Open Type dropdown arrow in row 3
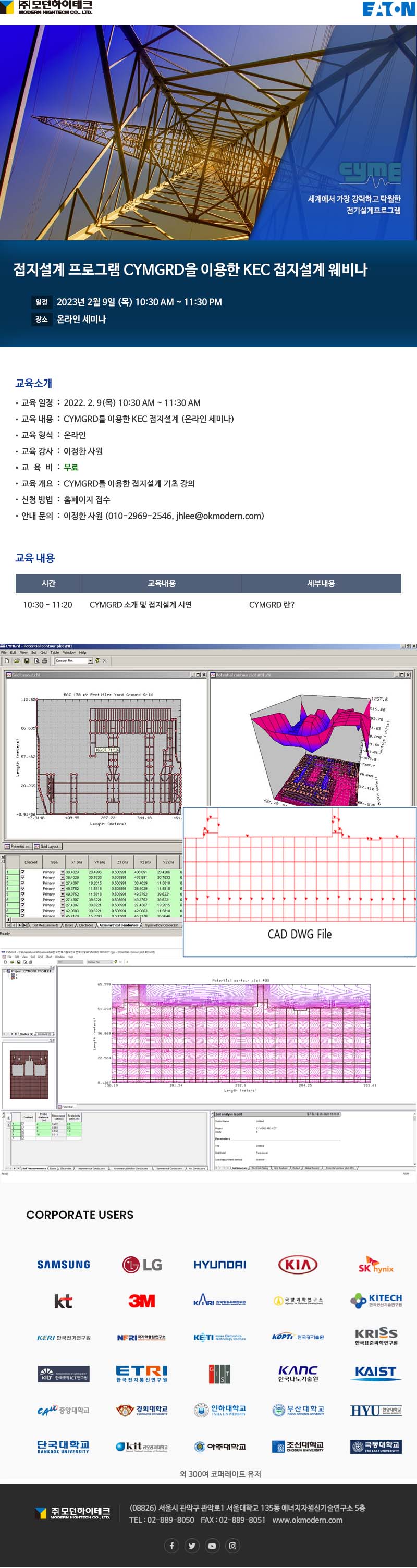Image resolution: width=417 pixels, height=1568 pixels. coord(62,883)
